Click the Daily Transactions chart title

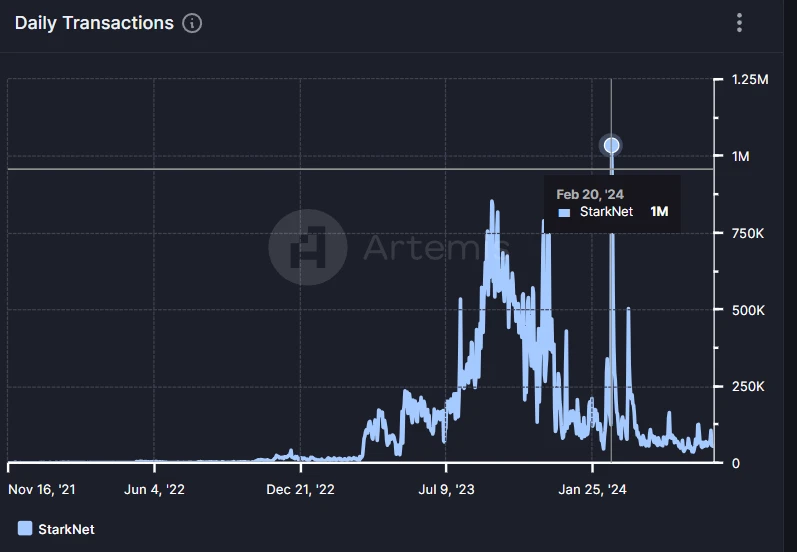pos(94,23)
